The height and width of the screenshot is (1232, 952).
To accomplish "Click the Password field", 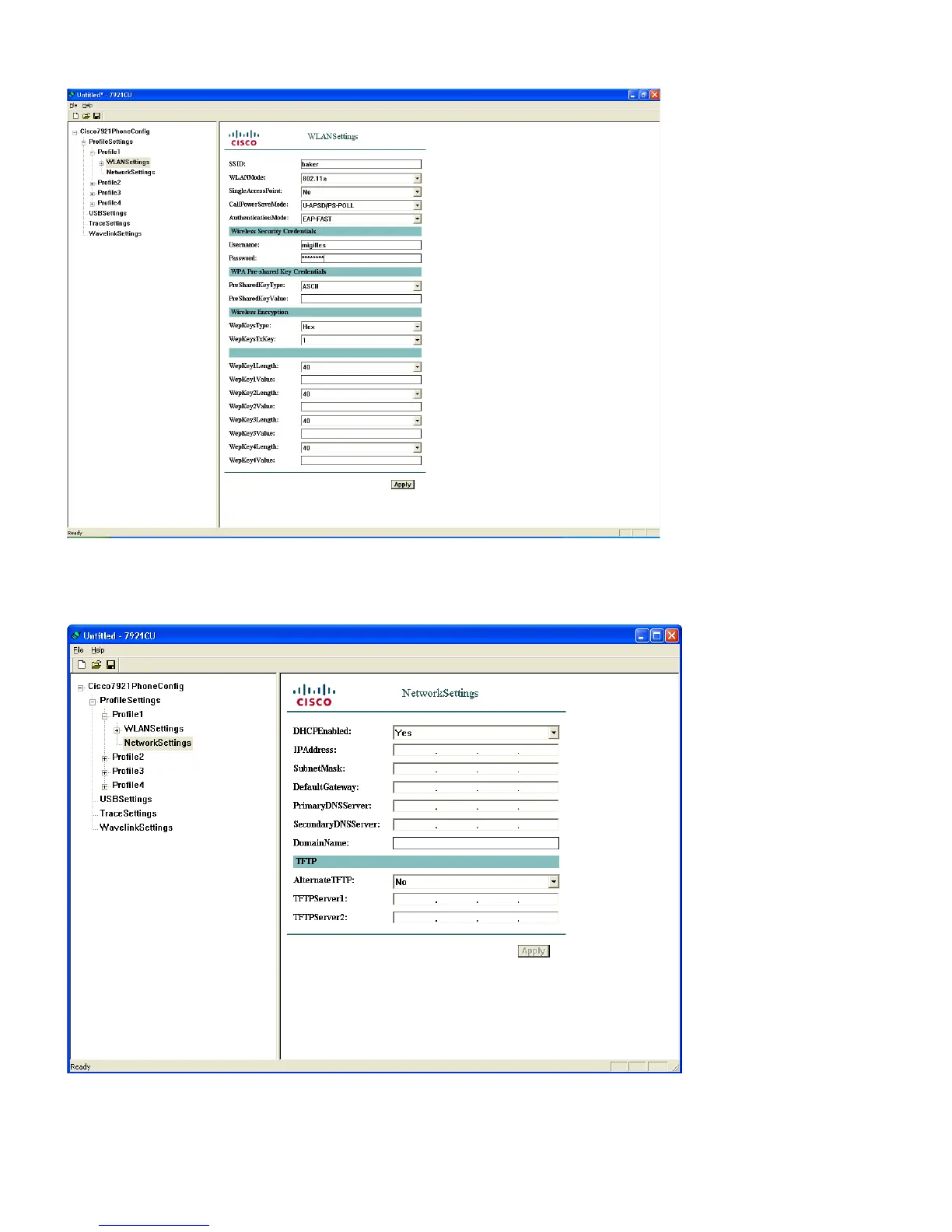I will click(x=361, y=258).
